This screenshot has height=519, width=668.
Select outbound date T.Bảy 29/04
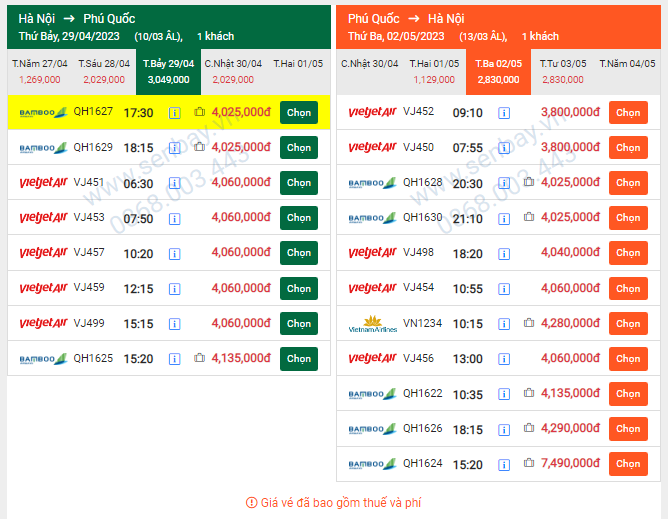168,72
